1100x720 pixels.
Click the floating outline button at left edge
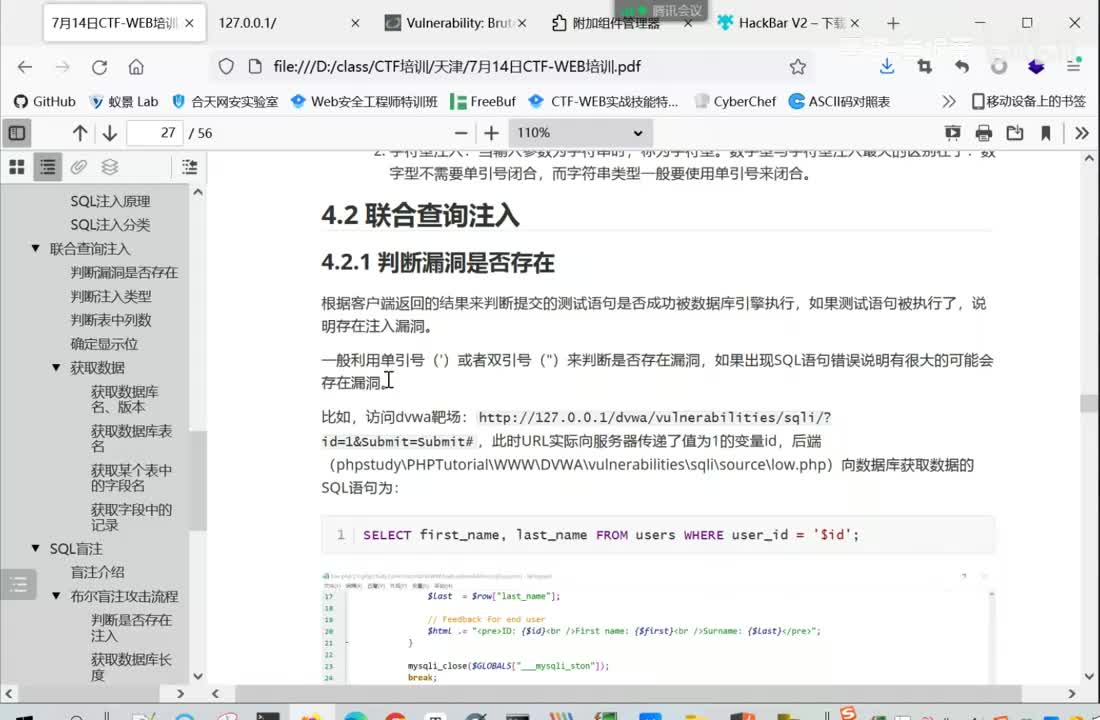(18, 584)
